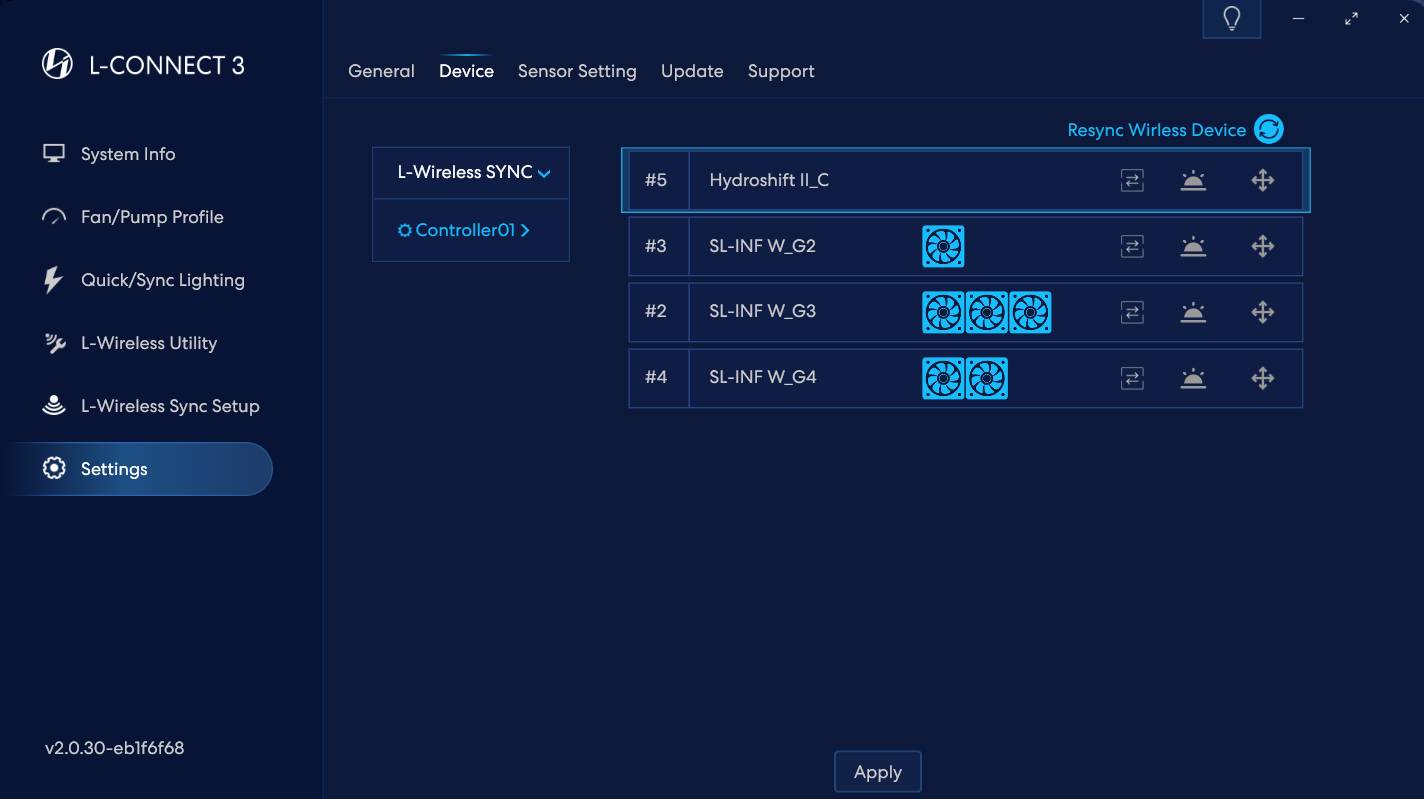Click version text v2.0.30-eb1f6f68
This screenshot has height=799, width=1424.
(114, 748)
